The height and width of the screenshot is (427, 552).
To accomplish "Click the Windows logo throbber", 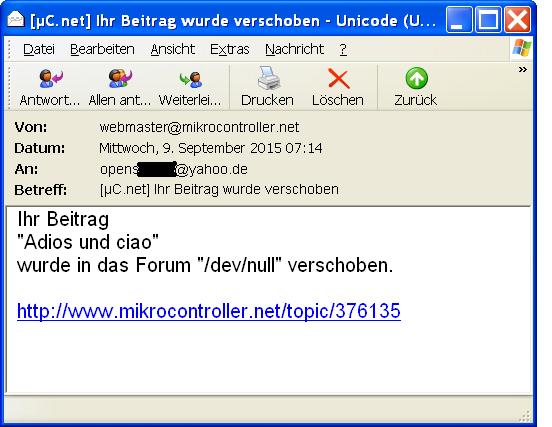I will (521, 48).
